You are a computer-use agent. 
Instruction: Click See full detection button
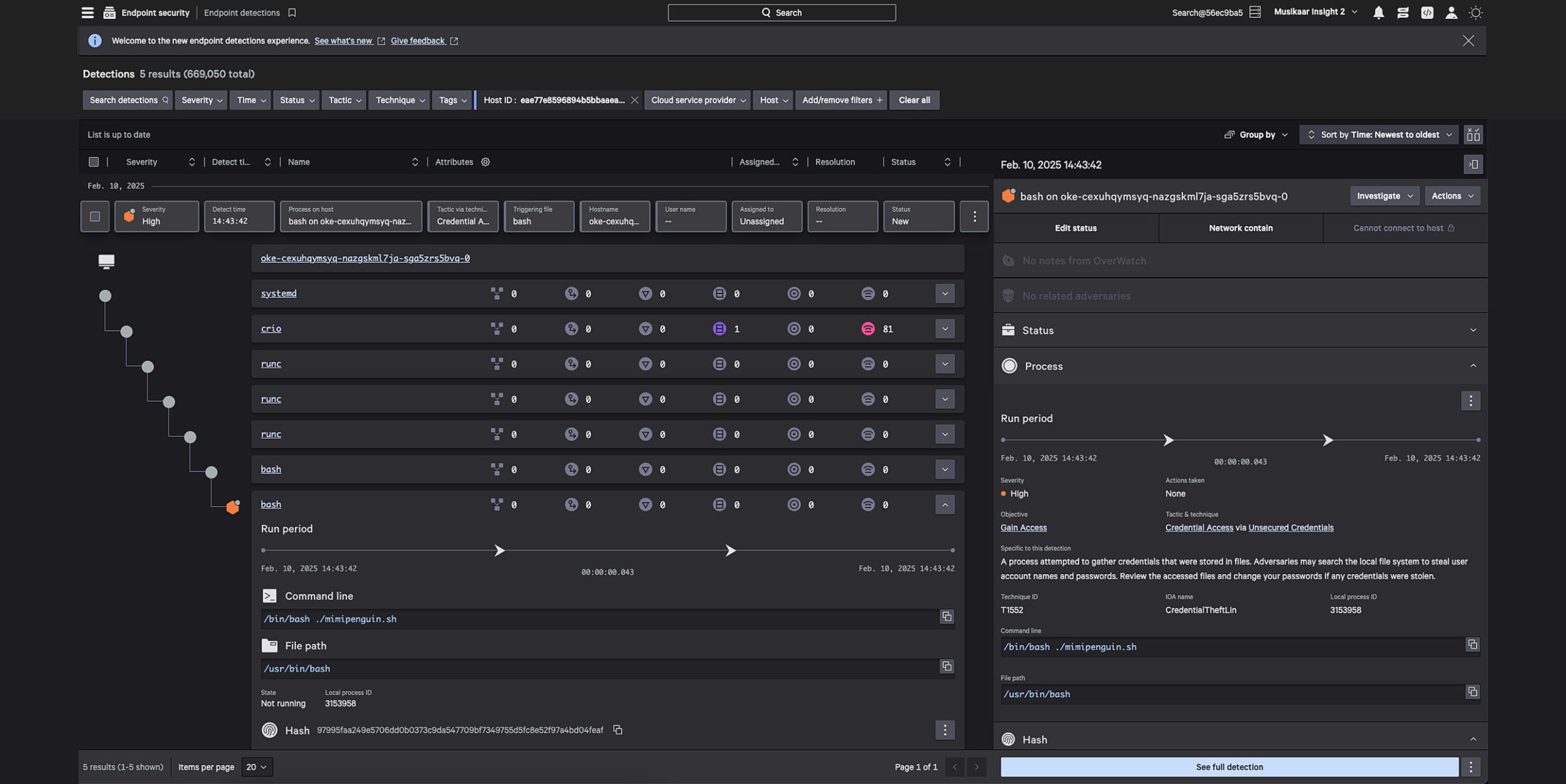(1229, 767)
